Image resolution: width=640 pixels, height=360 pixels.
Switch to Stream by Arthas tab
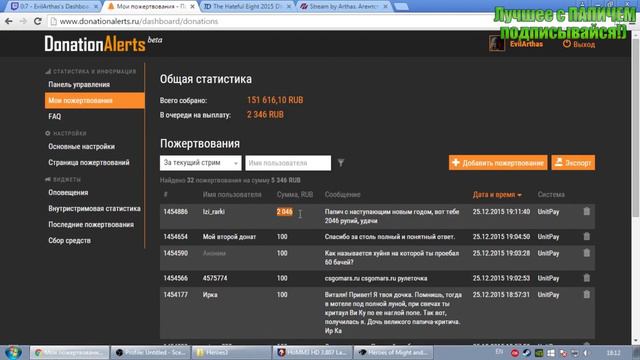pyautogui.click(x=344, y=7)
